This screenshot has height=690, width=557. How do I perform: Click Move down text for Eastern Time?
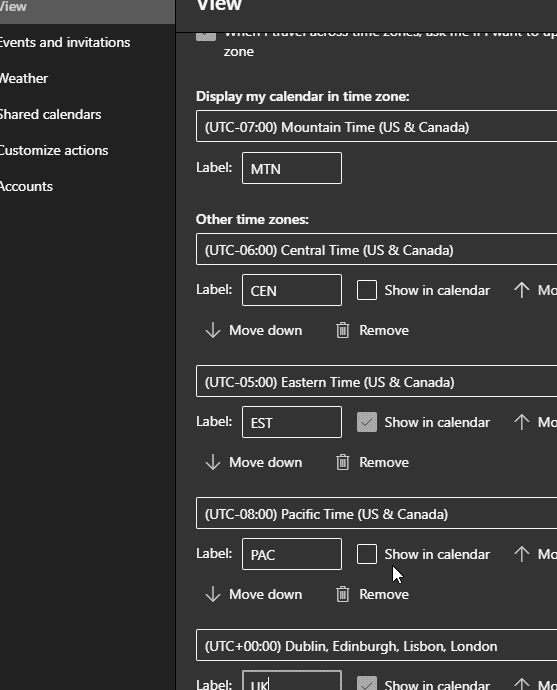pyautogui.click(x=266, y=462)
